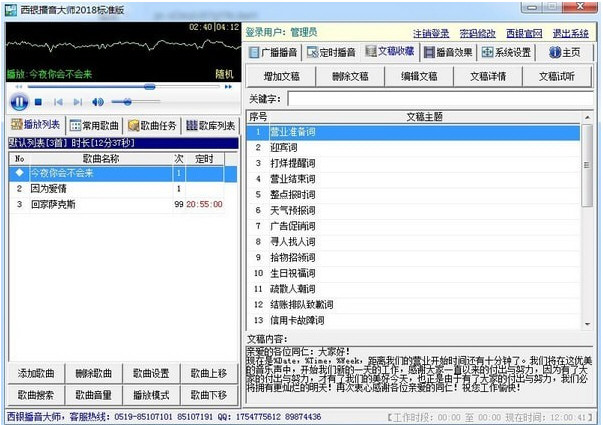
Task: Select the song 今夜你会不会来
Action: [x=123, y=173]
